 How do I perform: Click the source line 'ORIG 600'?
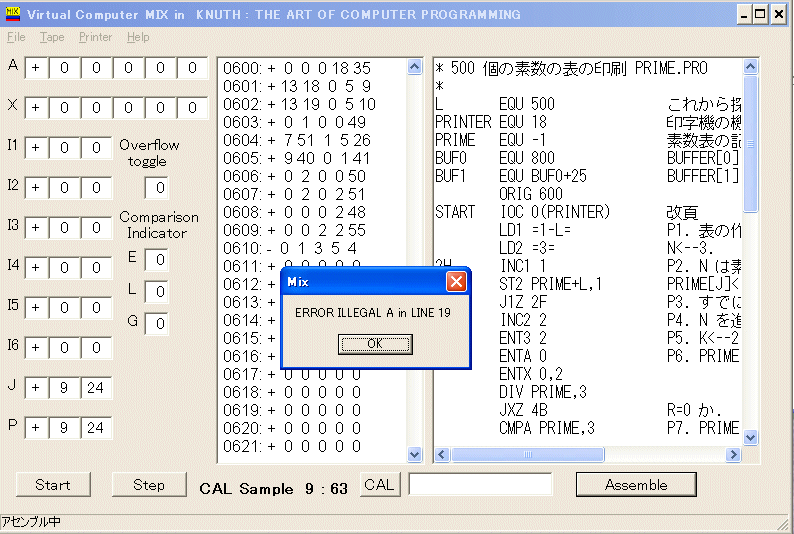tap(531, 194)
